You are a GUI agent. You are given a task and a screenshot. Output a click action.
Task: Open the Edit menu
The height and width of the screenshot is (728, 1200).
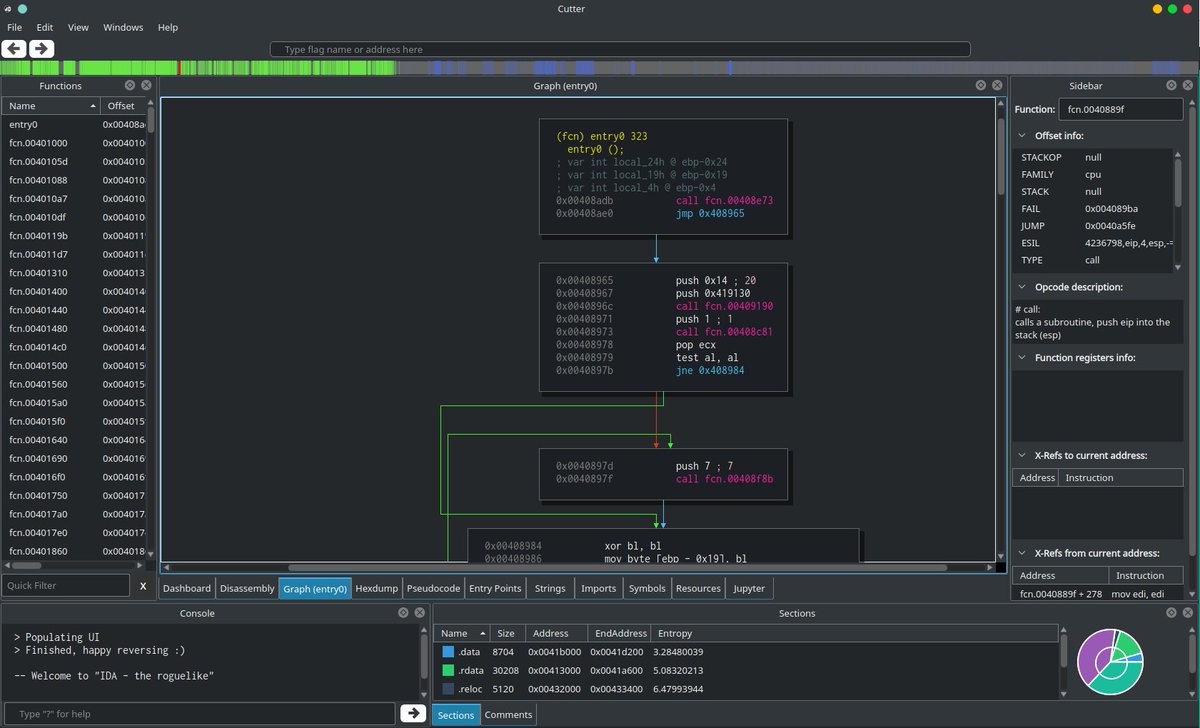click(45, 27)
